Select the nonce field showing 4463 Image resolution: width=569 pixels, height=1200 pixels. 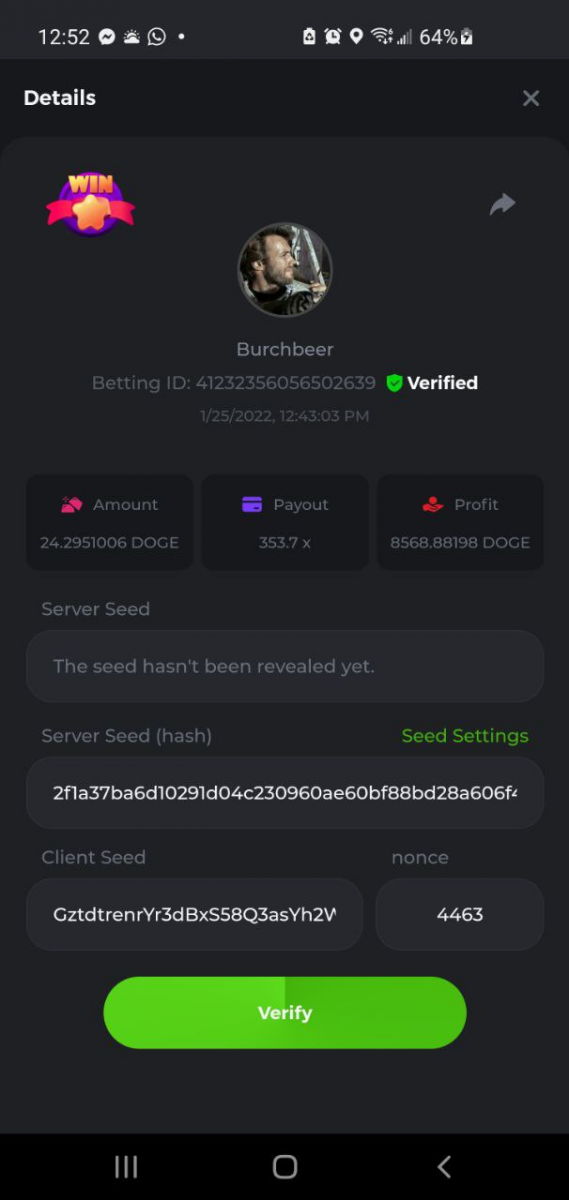[x=460, y=914]
